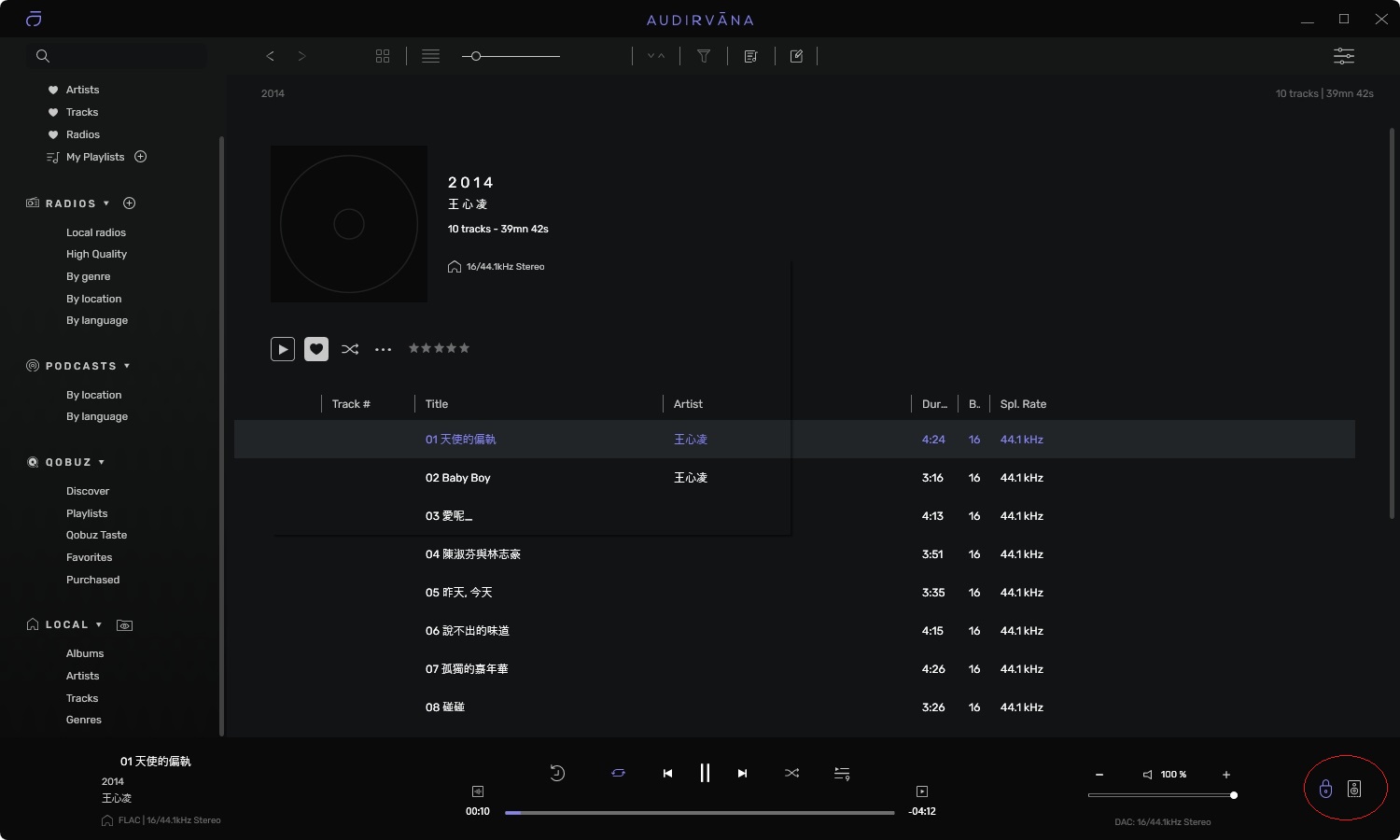
Task: Open the audio settings sliders icon
Action: [1343, 56]
